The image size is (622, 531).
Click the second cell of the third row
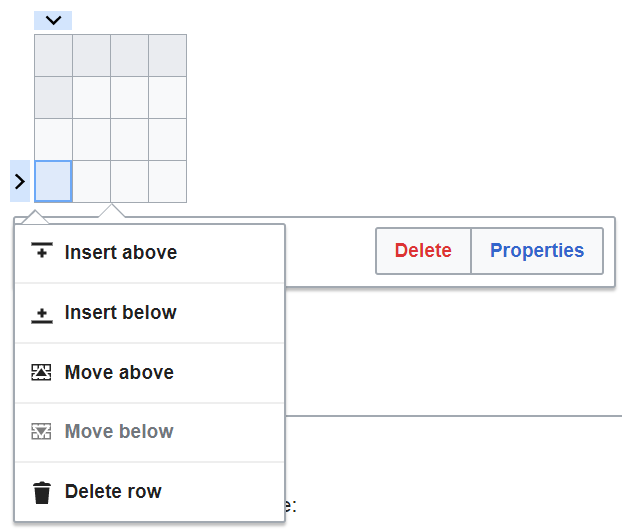[x=91, y=139]
